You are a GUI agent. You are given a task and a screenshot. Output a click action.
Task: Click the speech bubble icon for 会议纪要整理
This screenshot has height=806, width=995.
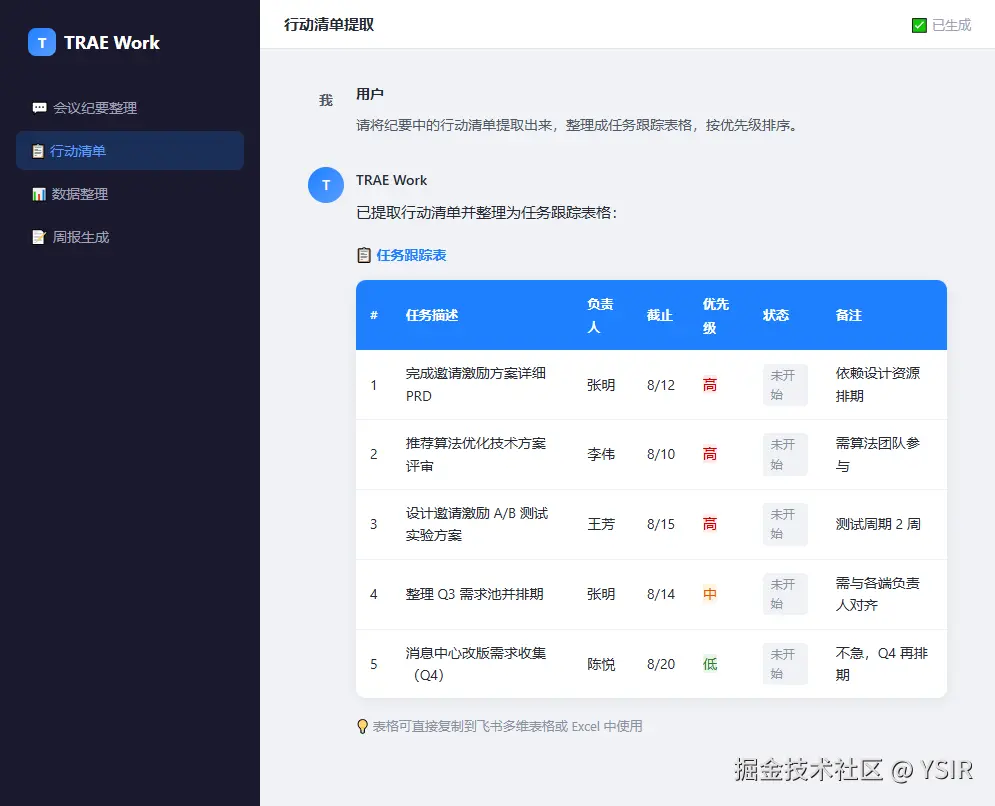(x=39, y=108)
